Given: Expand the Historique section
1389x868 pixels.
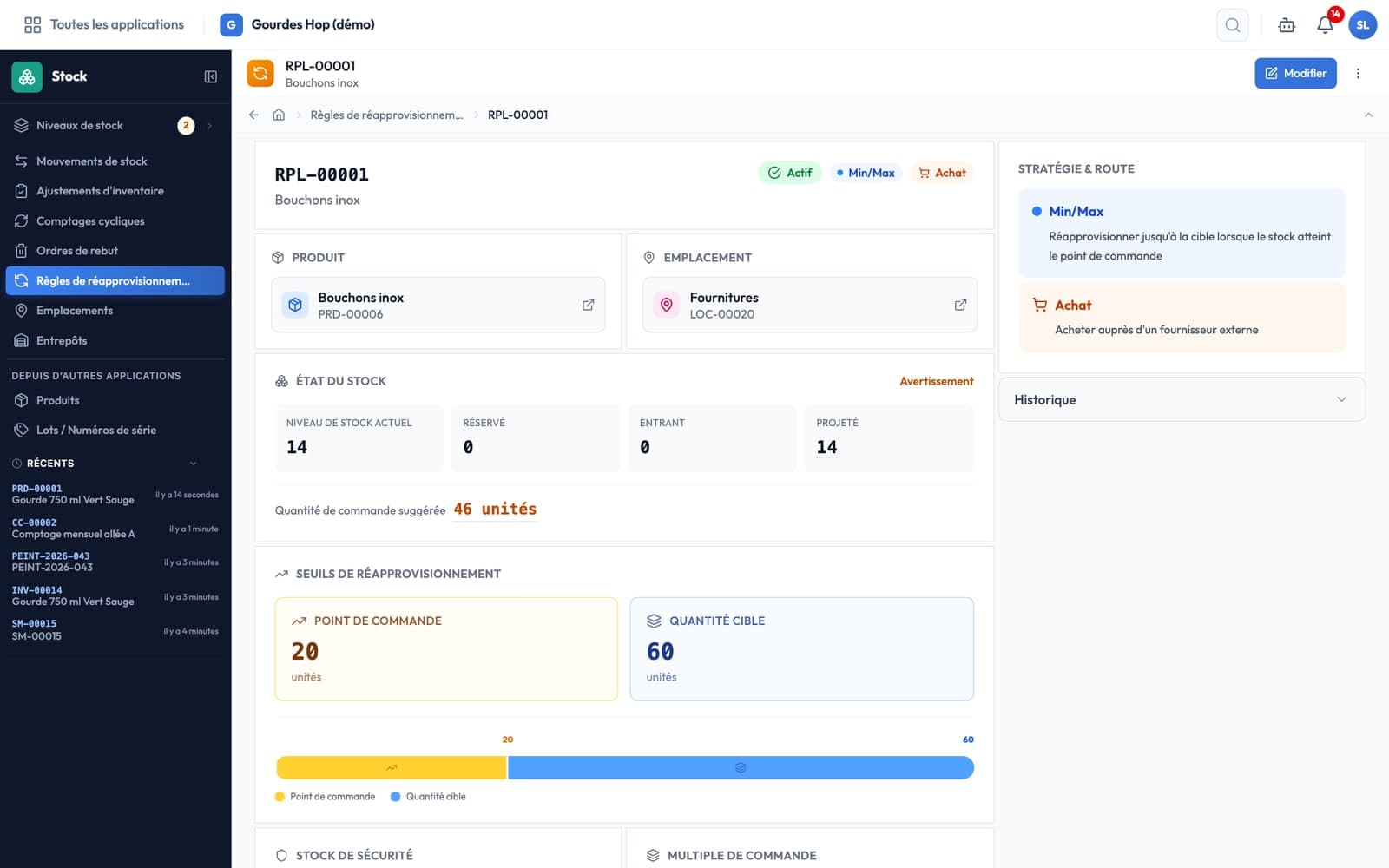Looking at the screenshot, I should 1182,399.
